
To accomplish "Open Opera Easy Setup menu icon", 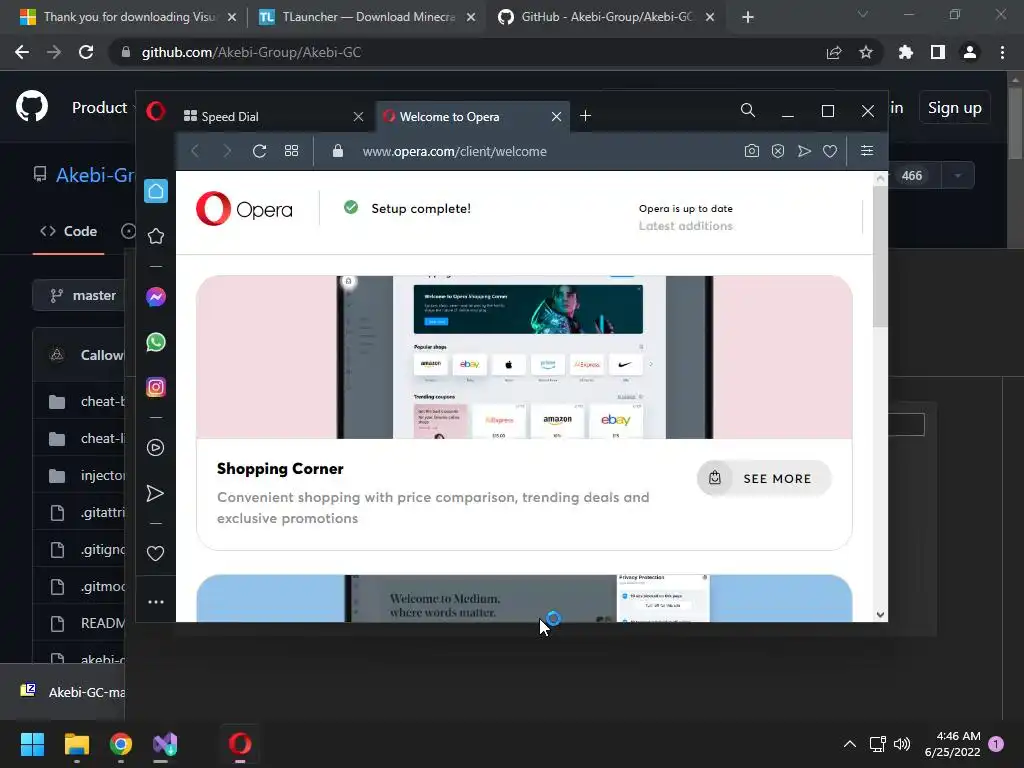I will click(x=867, y=151).
